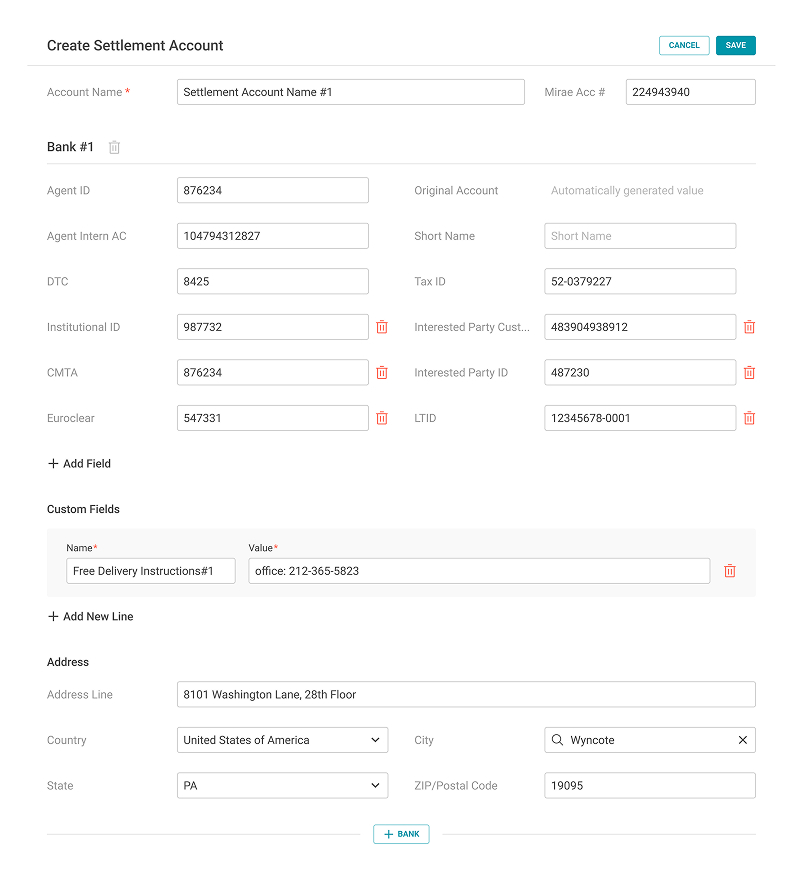The height and width of the screenshot is (870, 801).
Task: Clear the Wyncote city selection
Action: pos(743,740)
